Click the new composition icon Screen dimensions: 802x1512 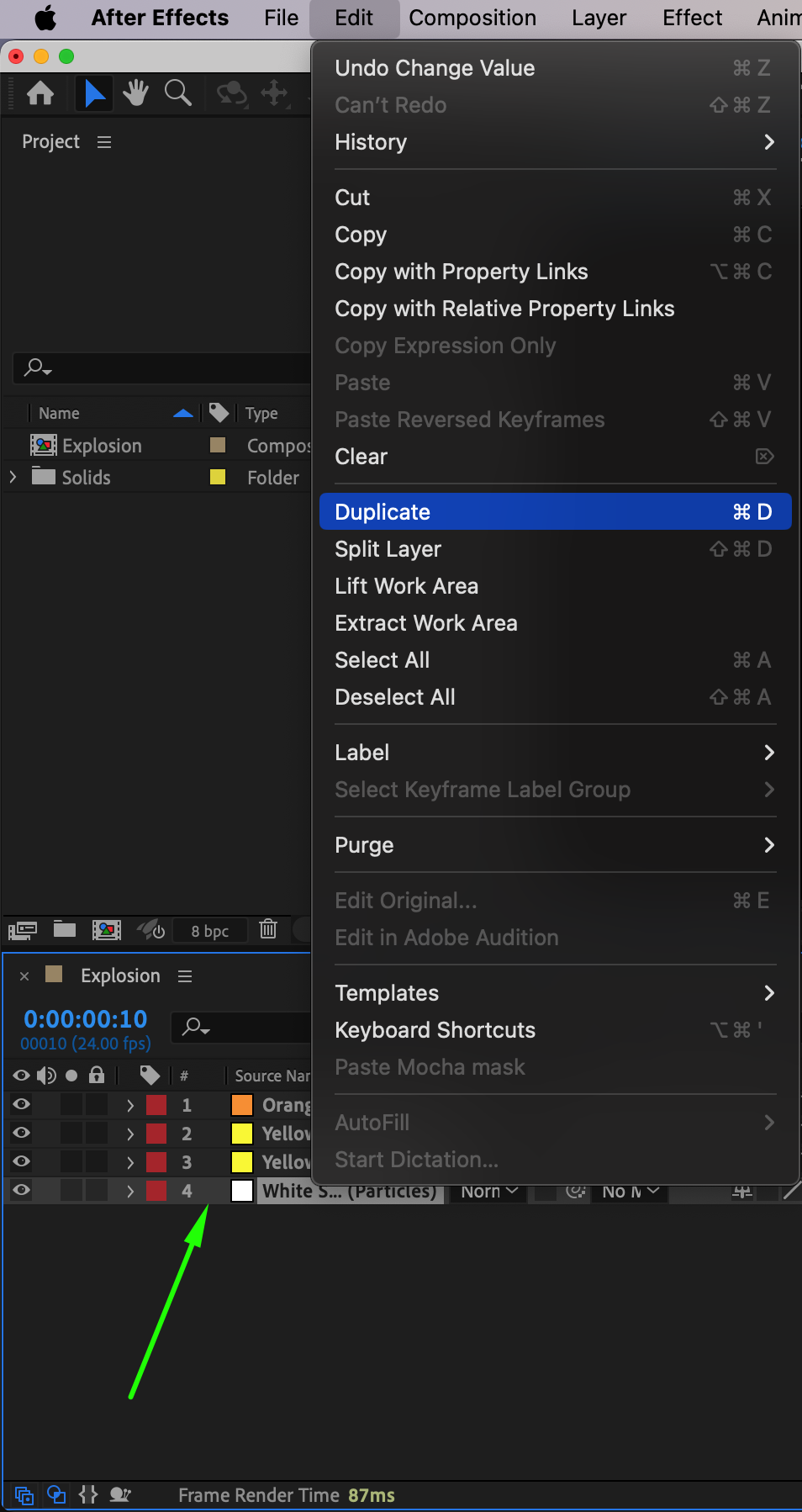point(106,929)
